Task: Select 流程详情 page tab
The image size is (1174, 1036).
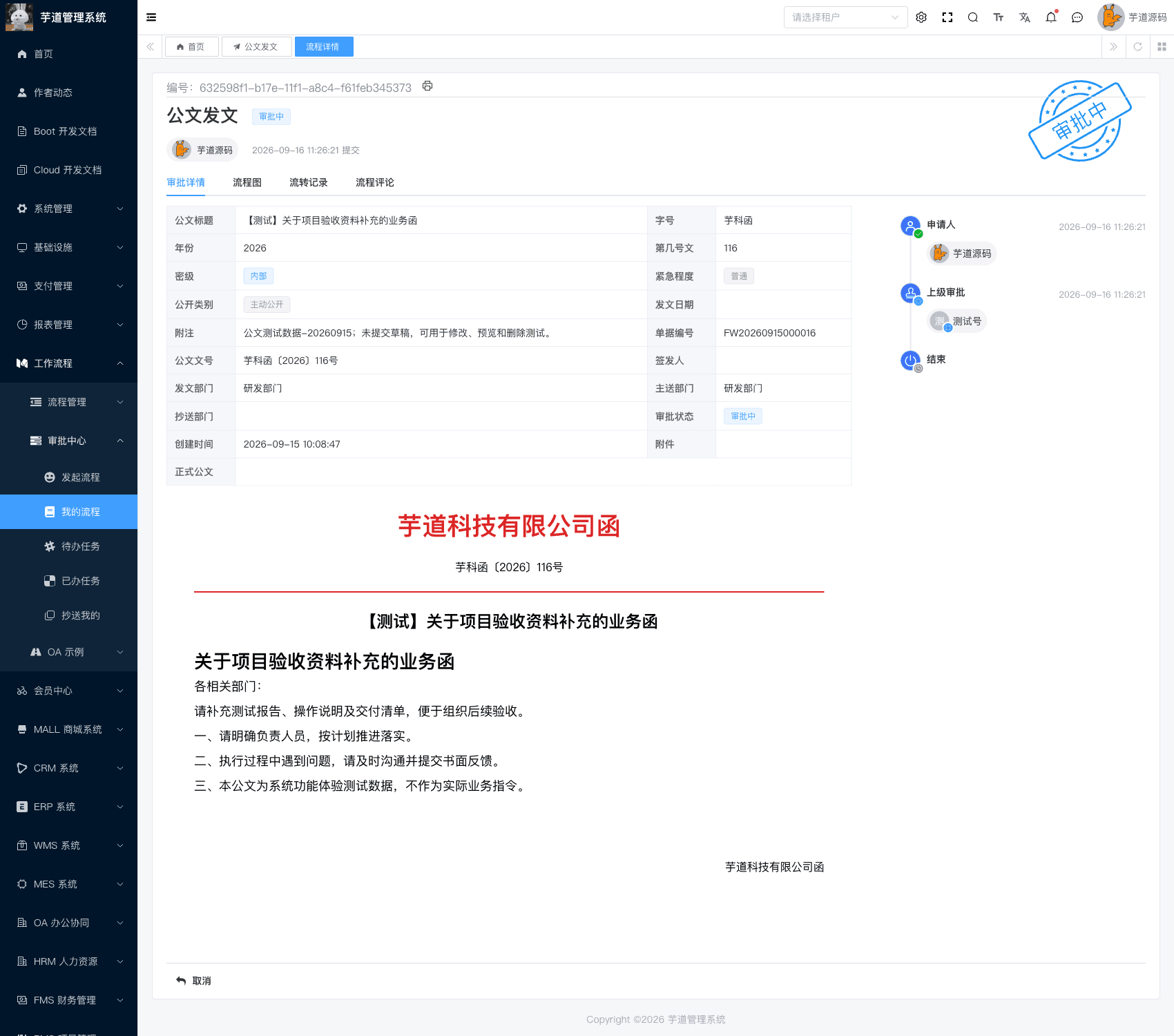Action: pos(323,46)
